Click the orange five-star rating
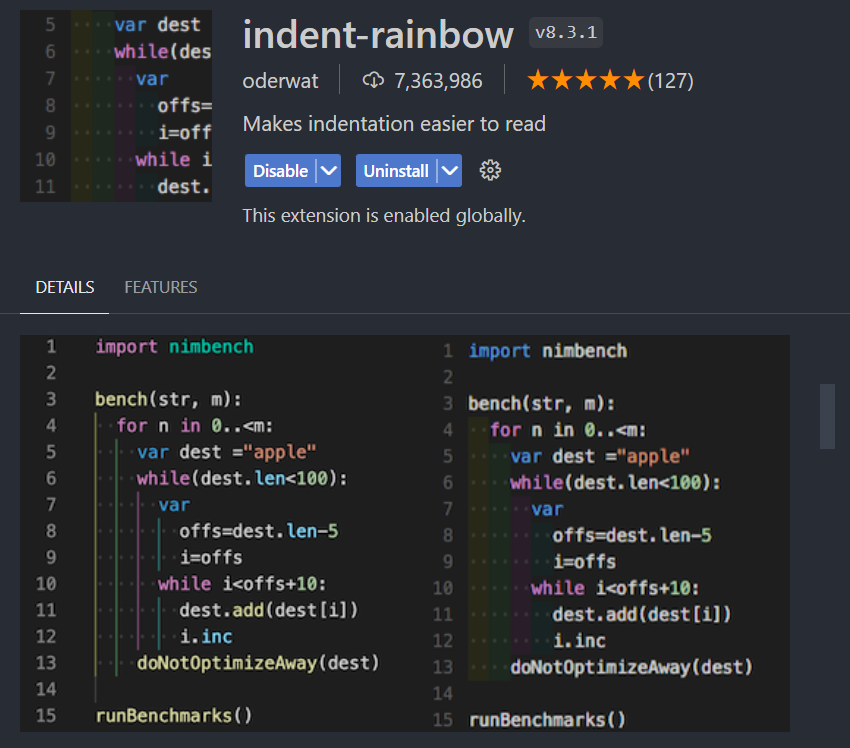Viewport: 850px width, 748px height. point(585,80)
